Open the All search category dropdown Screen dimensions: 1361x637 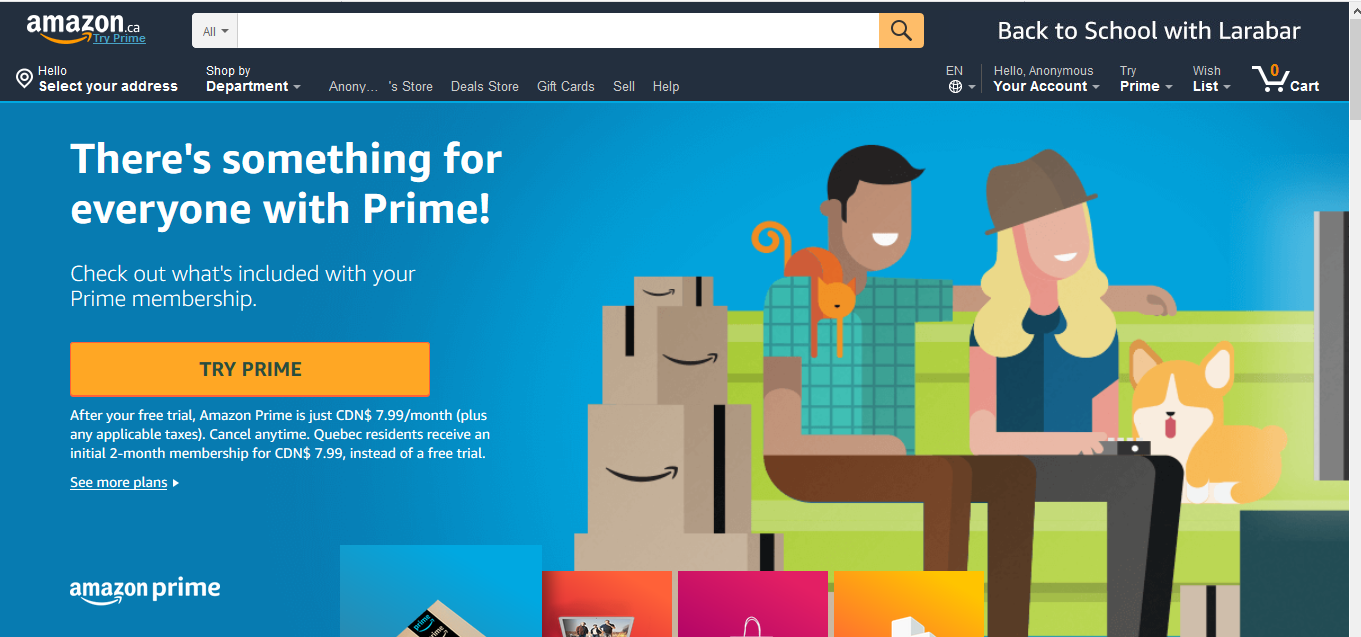coord(215,31)
